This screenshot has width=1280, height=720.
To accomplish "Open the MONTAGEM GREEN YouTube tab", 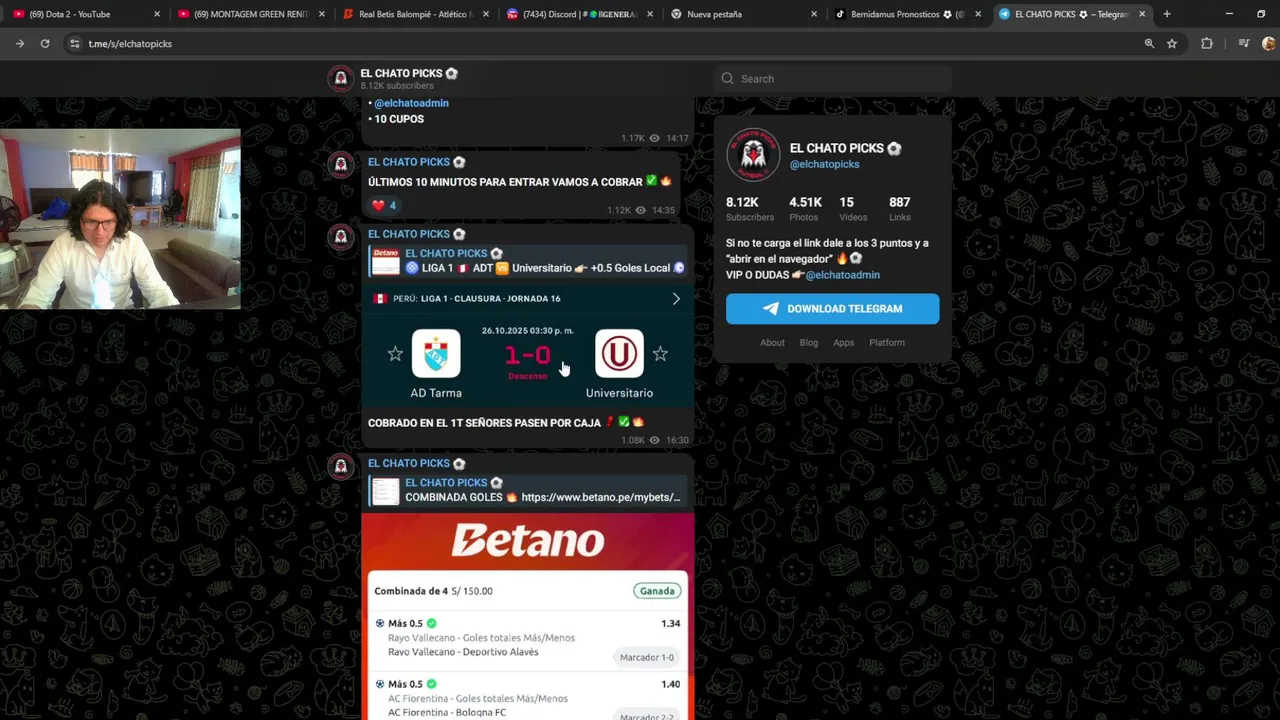I will coord(250,14).
